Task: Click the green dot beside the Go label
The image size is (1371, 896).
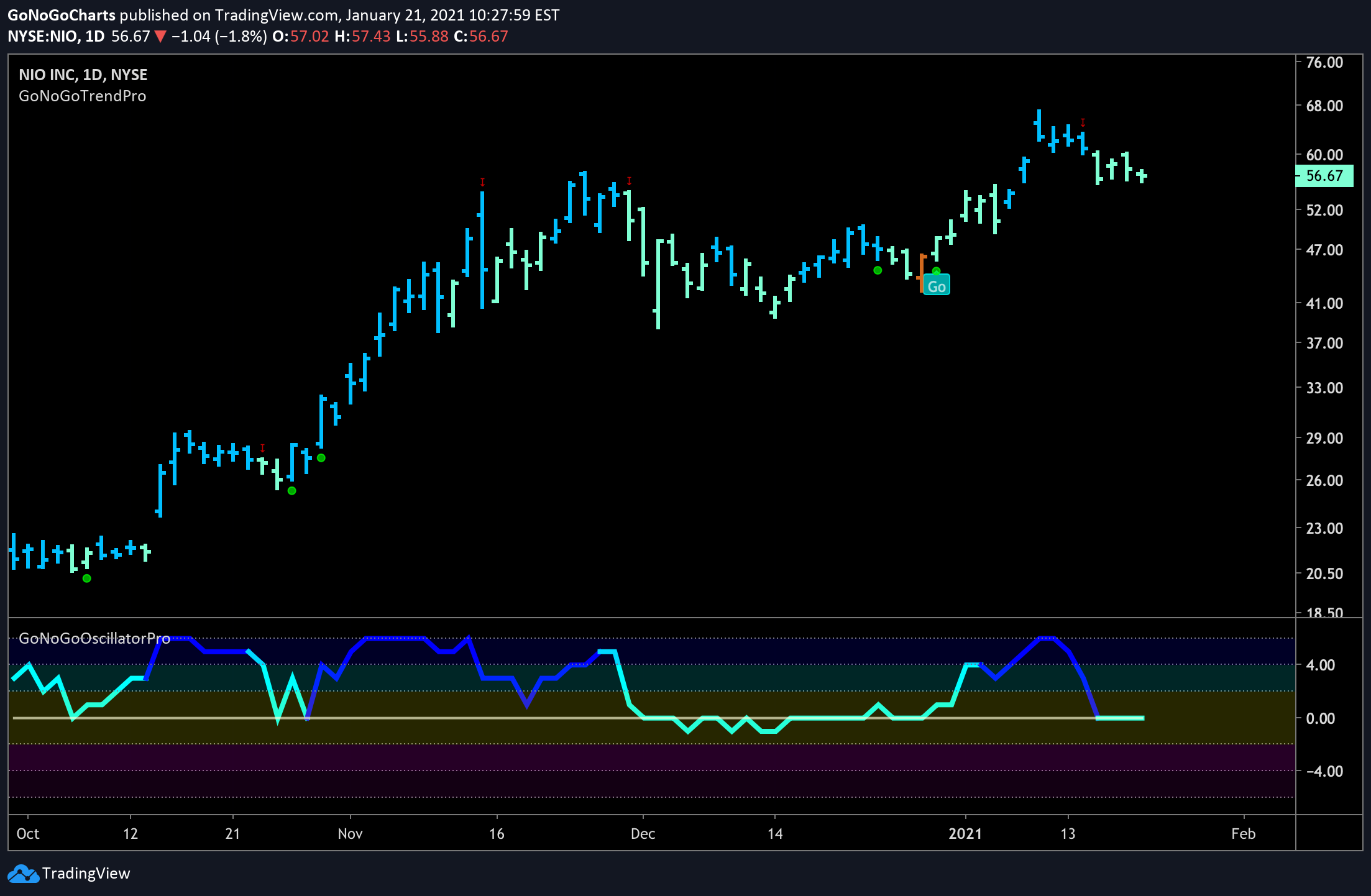Action: [937, 271]
